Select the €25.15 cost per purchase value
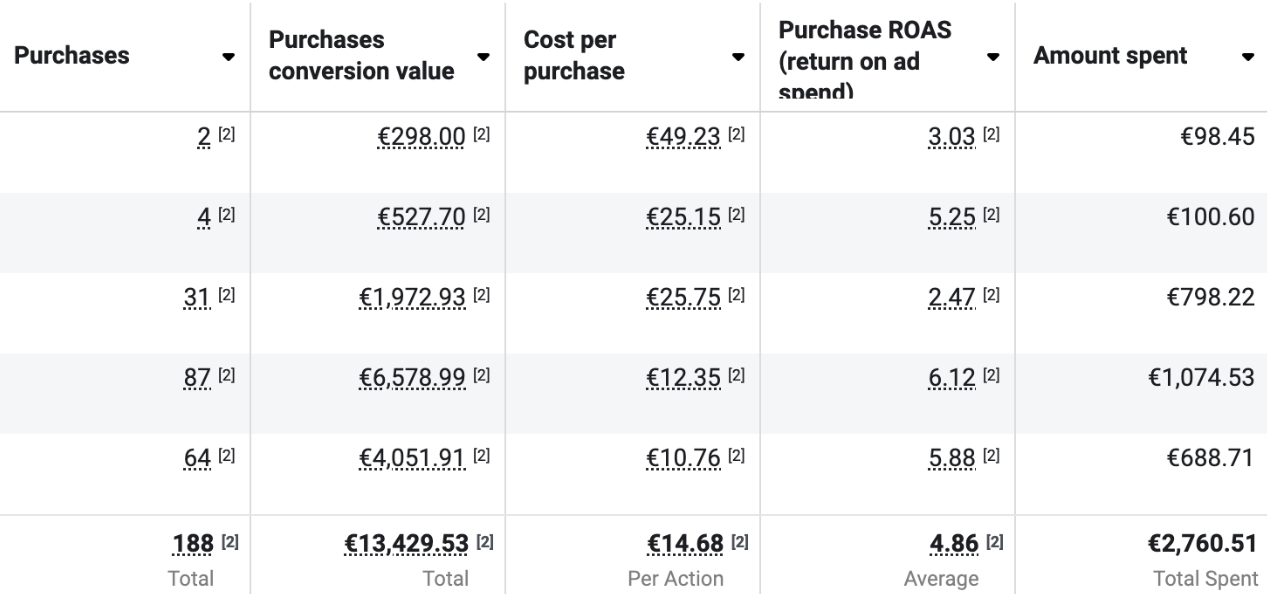The height and width of the screenshot is (594, 1276). pos(685,217)
